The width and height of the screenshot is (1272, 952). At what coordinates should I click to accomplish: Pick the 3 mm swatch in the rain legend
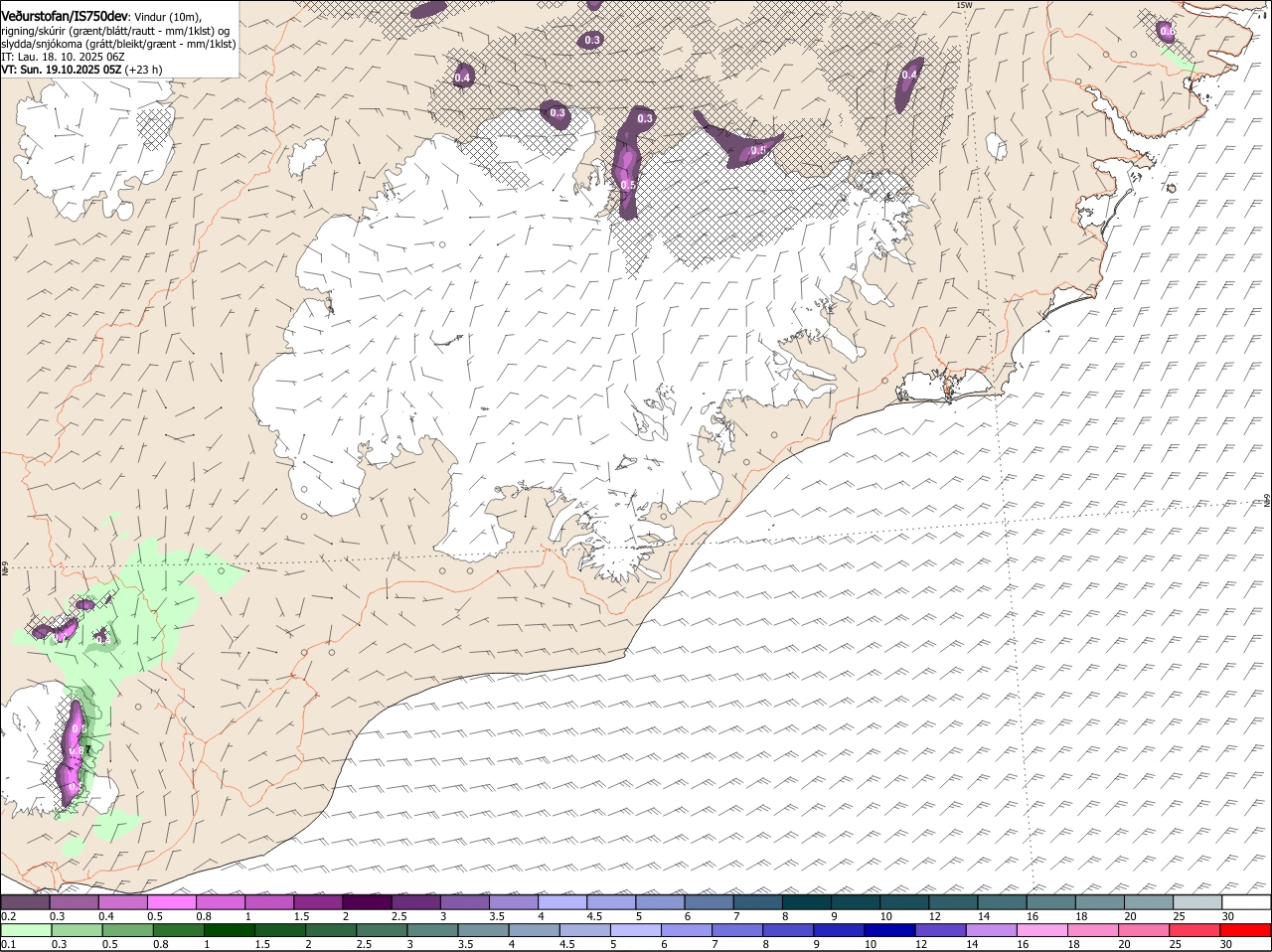[432, 930]
